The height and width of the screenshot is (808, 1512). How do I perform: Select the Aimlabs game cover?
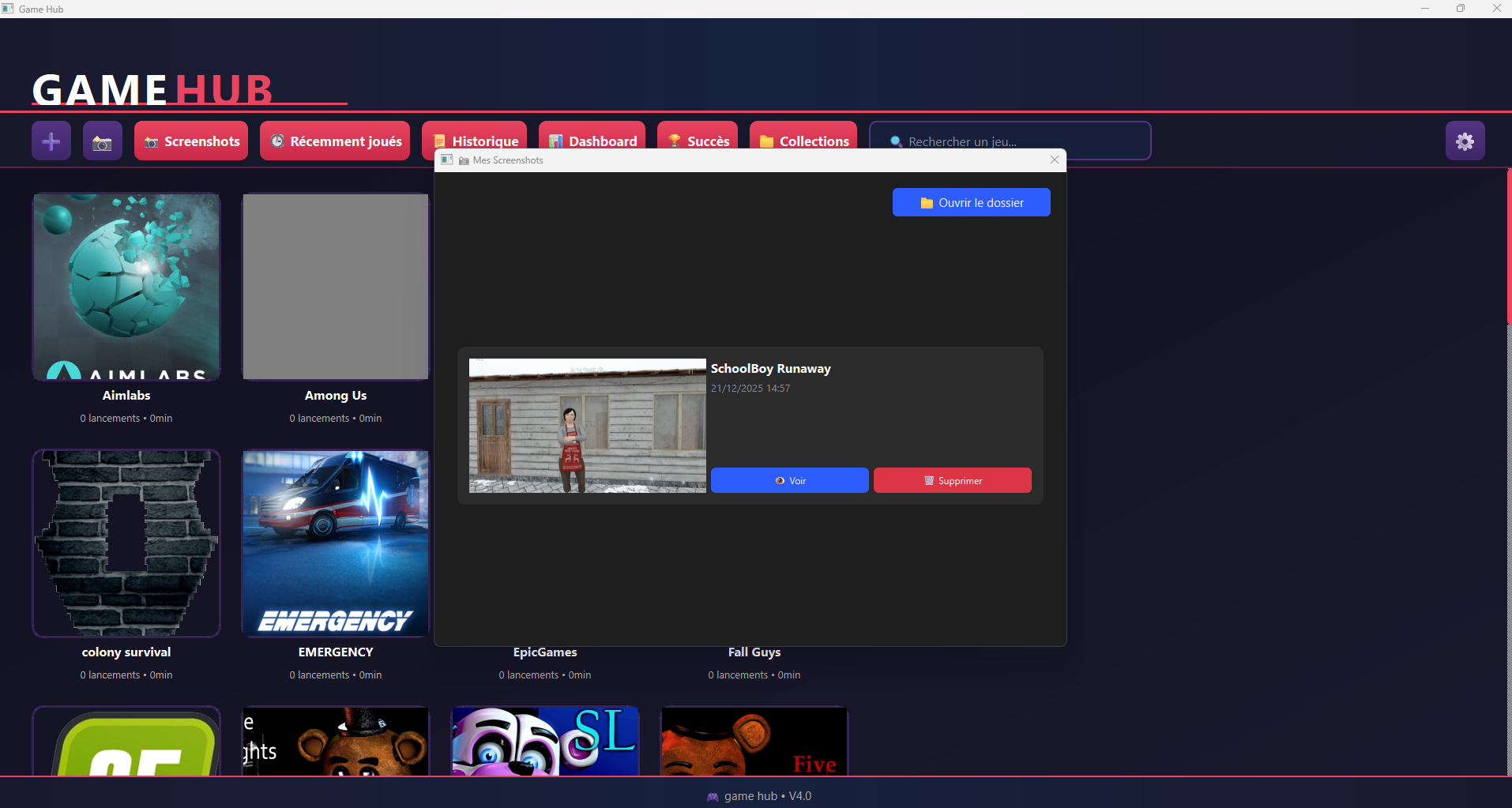(x=126, y=287)
